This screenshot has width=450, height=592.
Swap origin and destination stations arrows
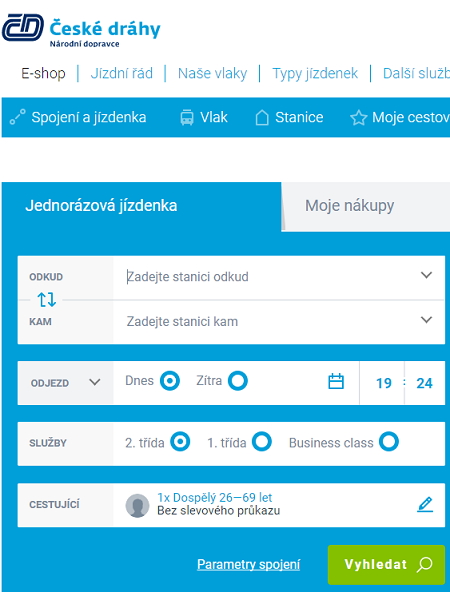tap(46, 299)
